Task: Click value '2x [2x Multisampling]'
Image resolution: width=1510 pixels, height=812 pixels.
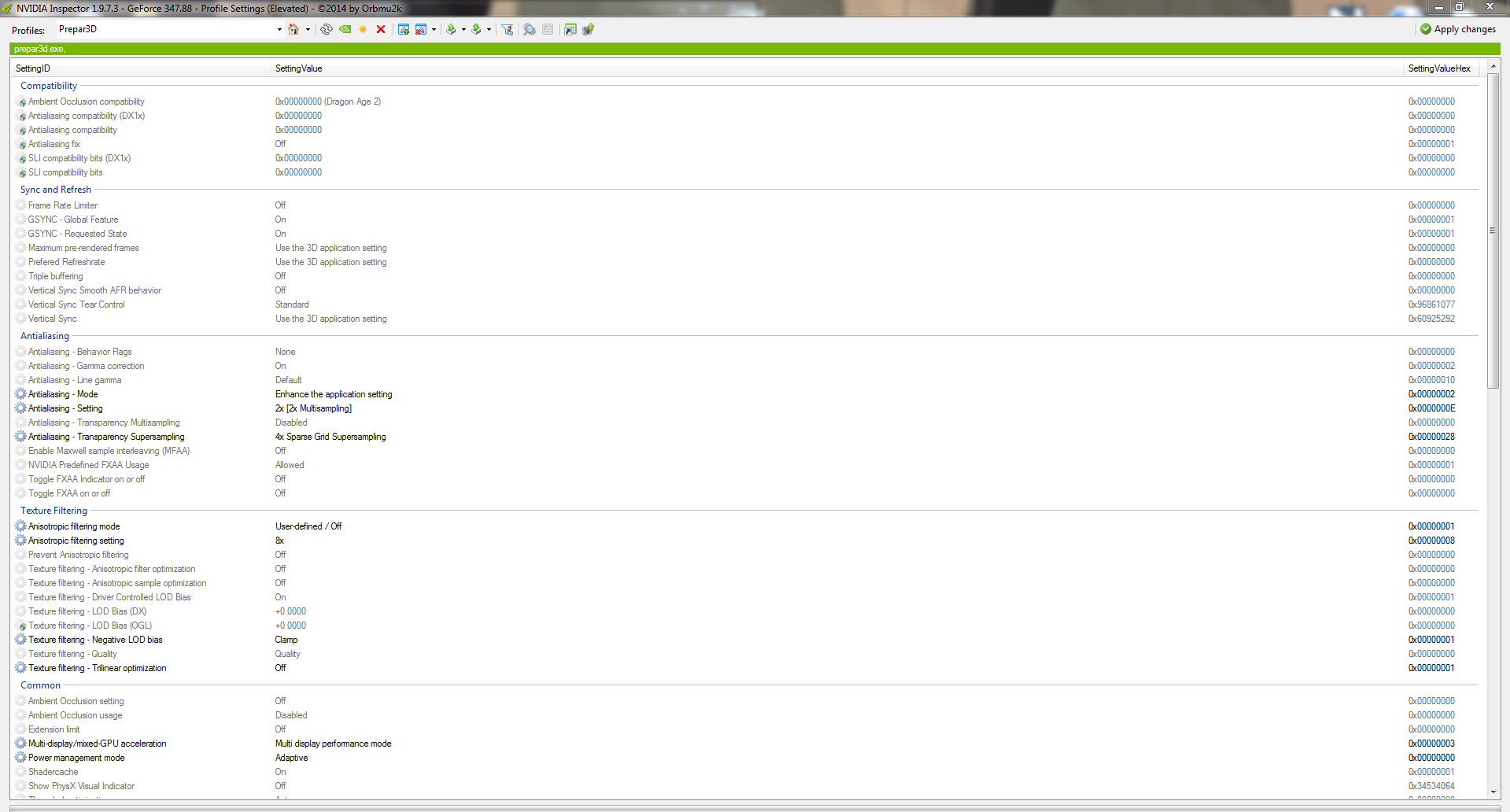Action: 313,408
